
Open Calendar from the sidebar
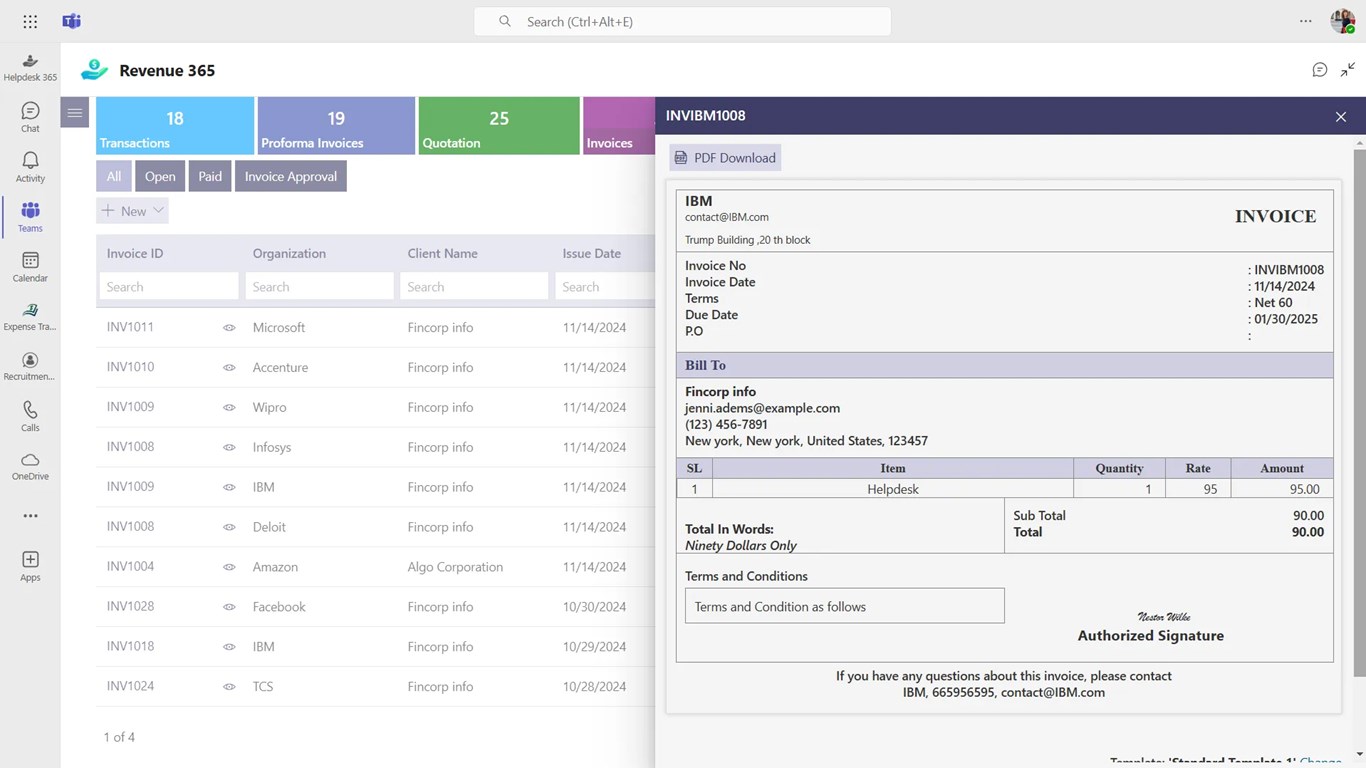click(x=30, y=267)
